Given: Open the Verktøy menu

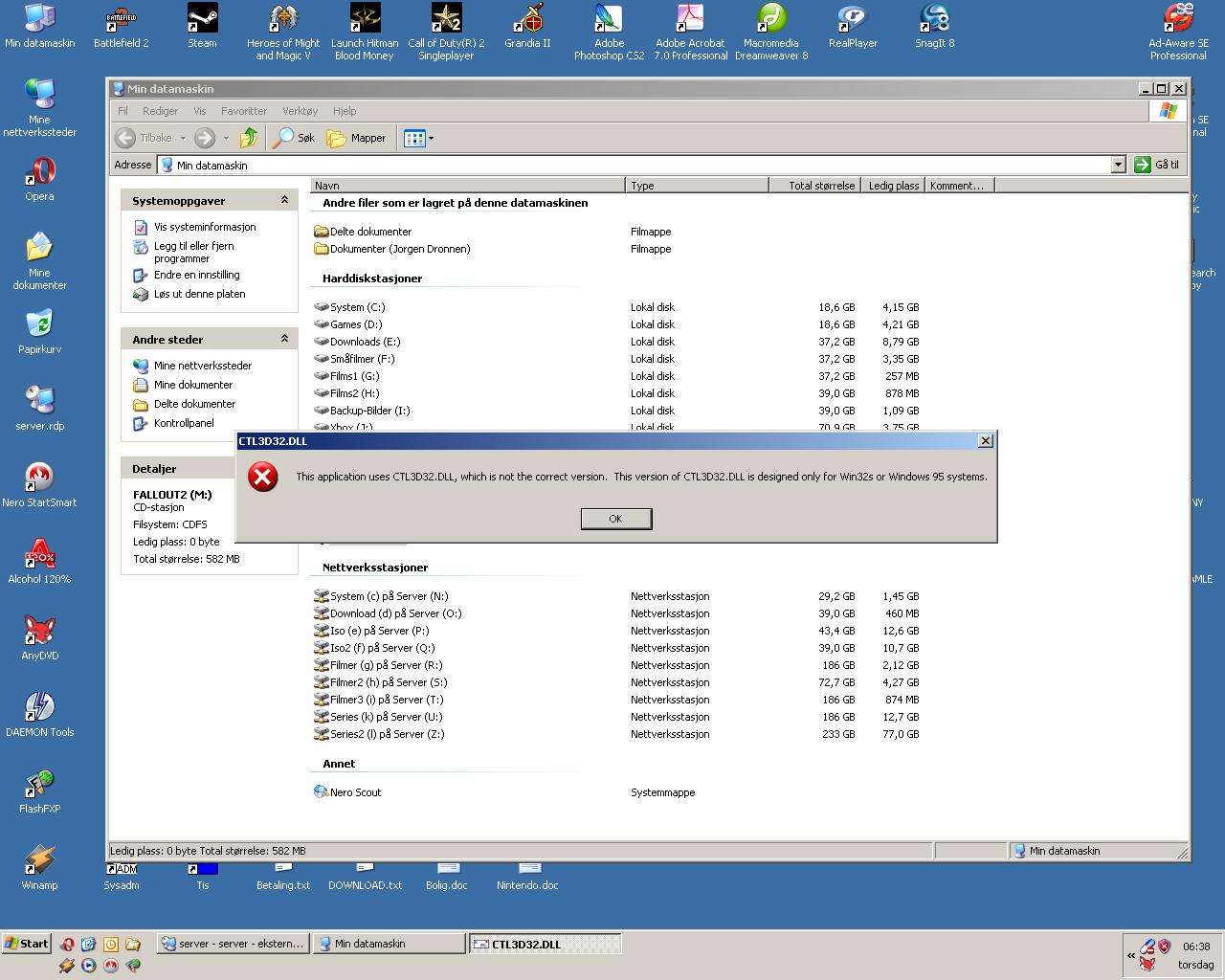Looking at the screenshot, I should coord(300,111).
